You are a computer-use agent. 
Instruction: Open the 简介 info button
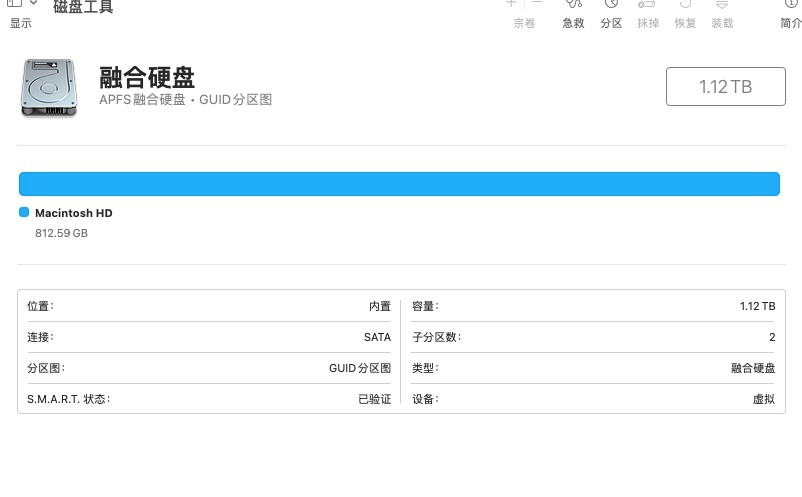coord(791,14)
